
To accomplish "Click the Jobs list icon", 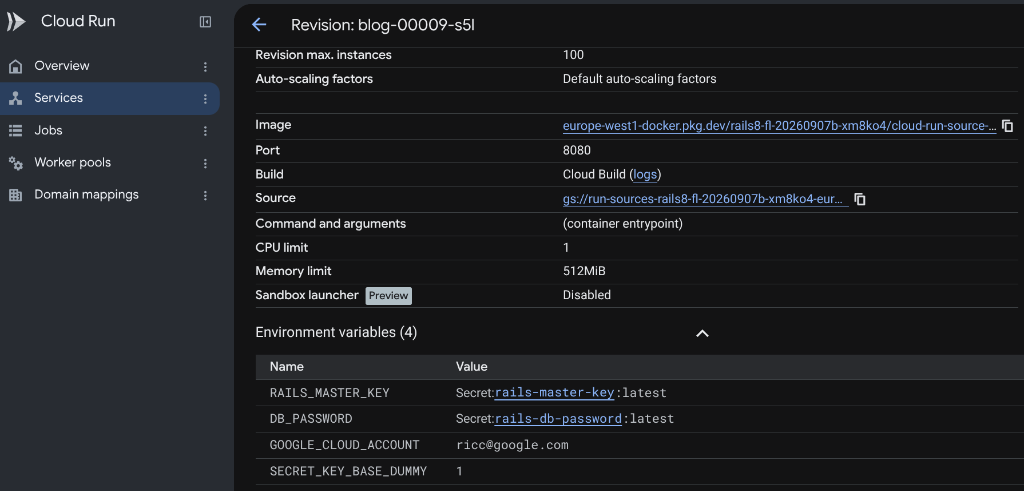I will pos(16,131).
